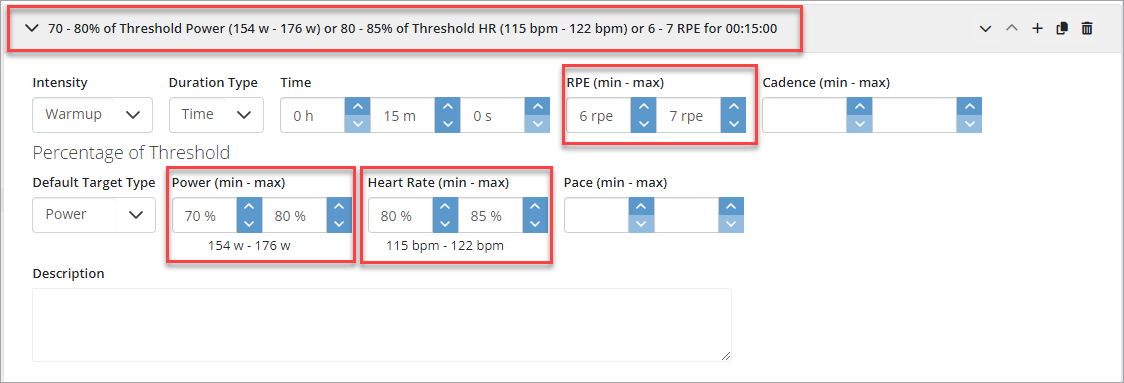This screenshot has height=383, width=1124.
Task: Move step up with the up arrow icon
Action: click(x=1011, y=29)
